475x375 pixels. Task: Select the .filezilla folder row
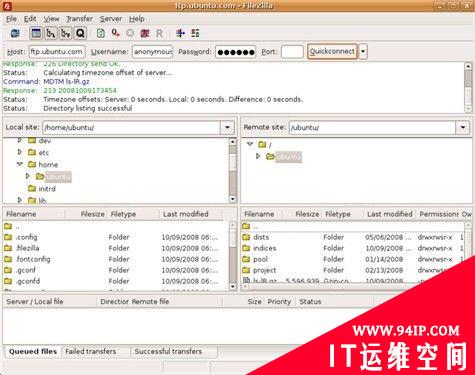[x=115, y=248]
